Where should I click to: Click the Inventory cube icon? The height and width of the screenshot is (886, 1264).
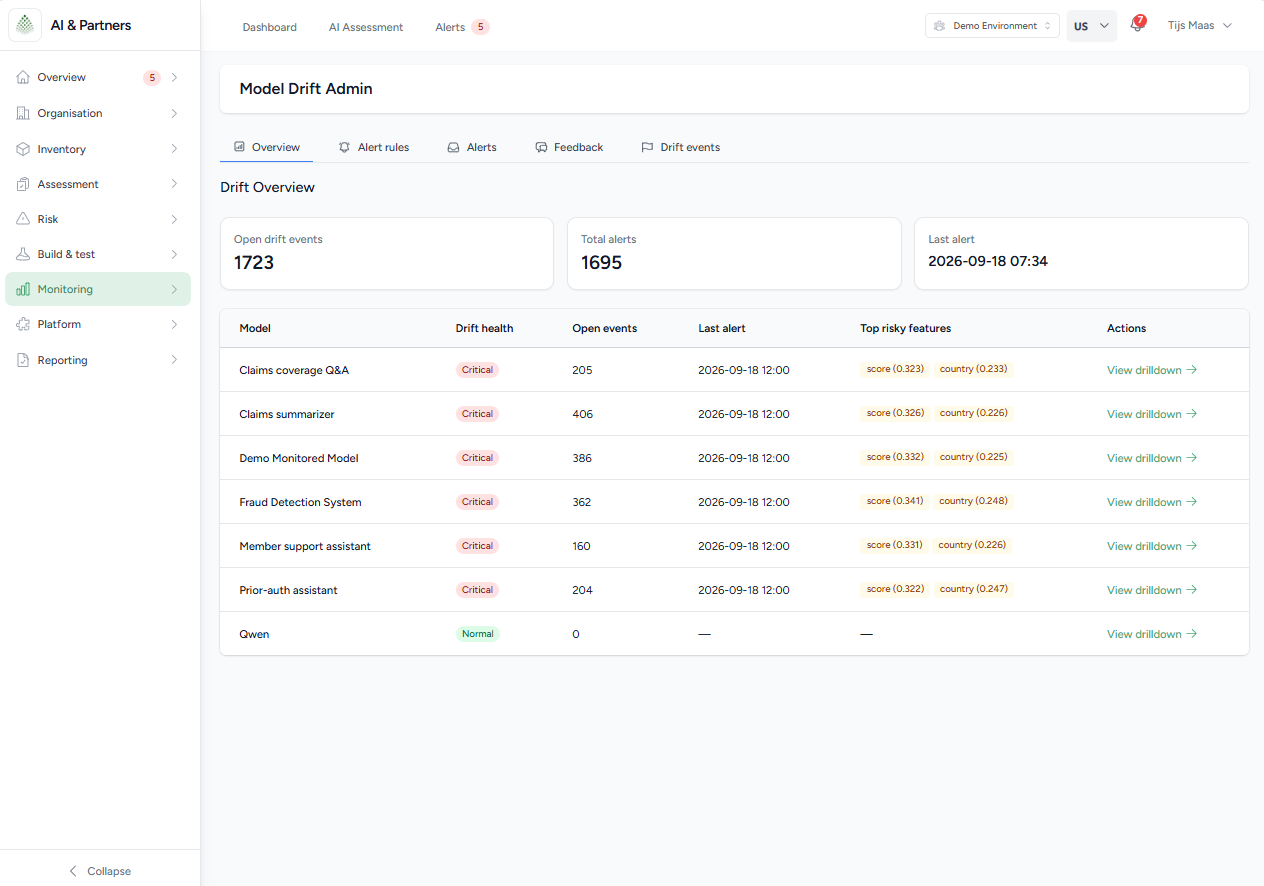coord(23,149)
